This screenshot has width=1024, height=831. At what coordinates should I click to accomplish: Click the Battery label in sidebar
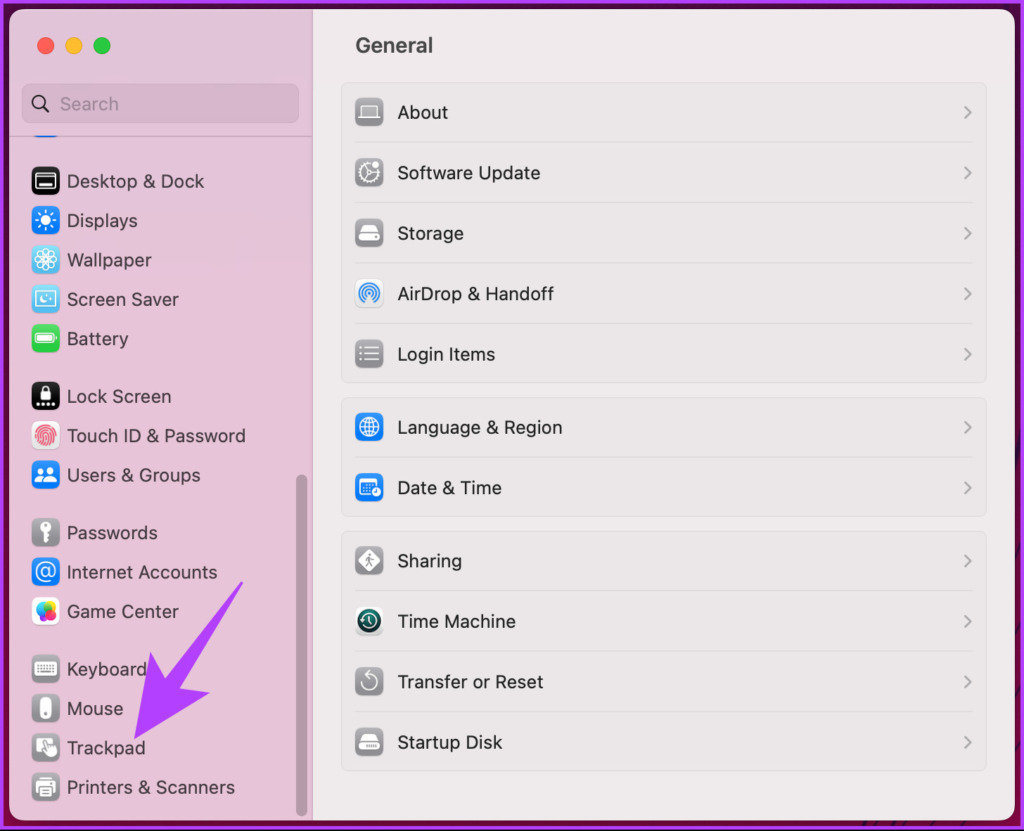coord(98,339)
